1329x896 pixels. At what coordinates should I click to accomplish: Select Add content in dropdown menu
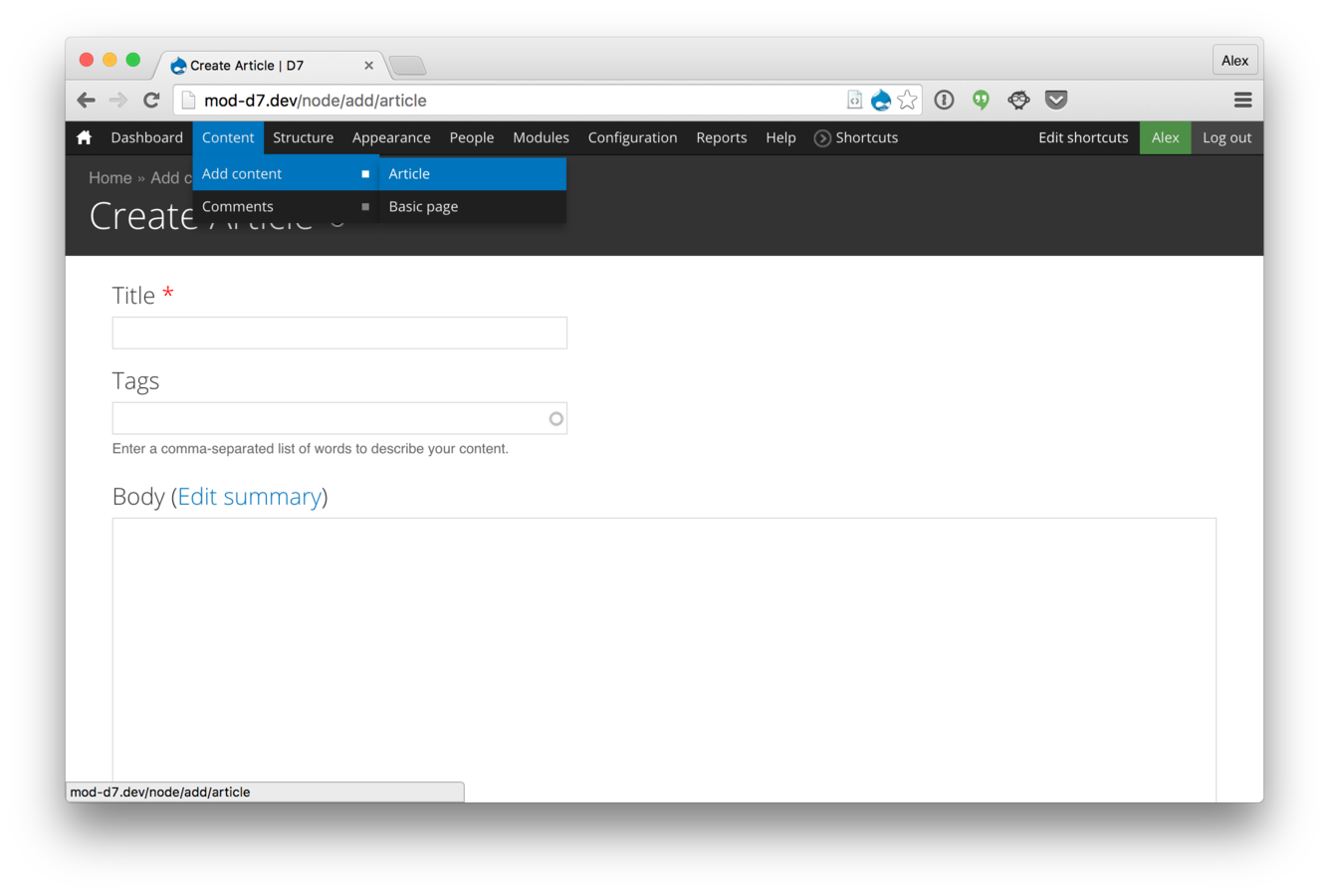(x=286, y=173)
